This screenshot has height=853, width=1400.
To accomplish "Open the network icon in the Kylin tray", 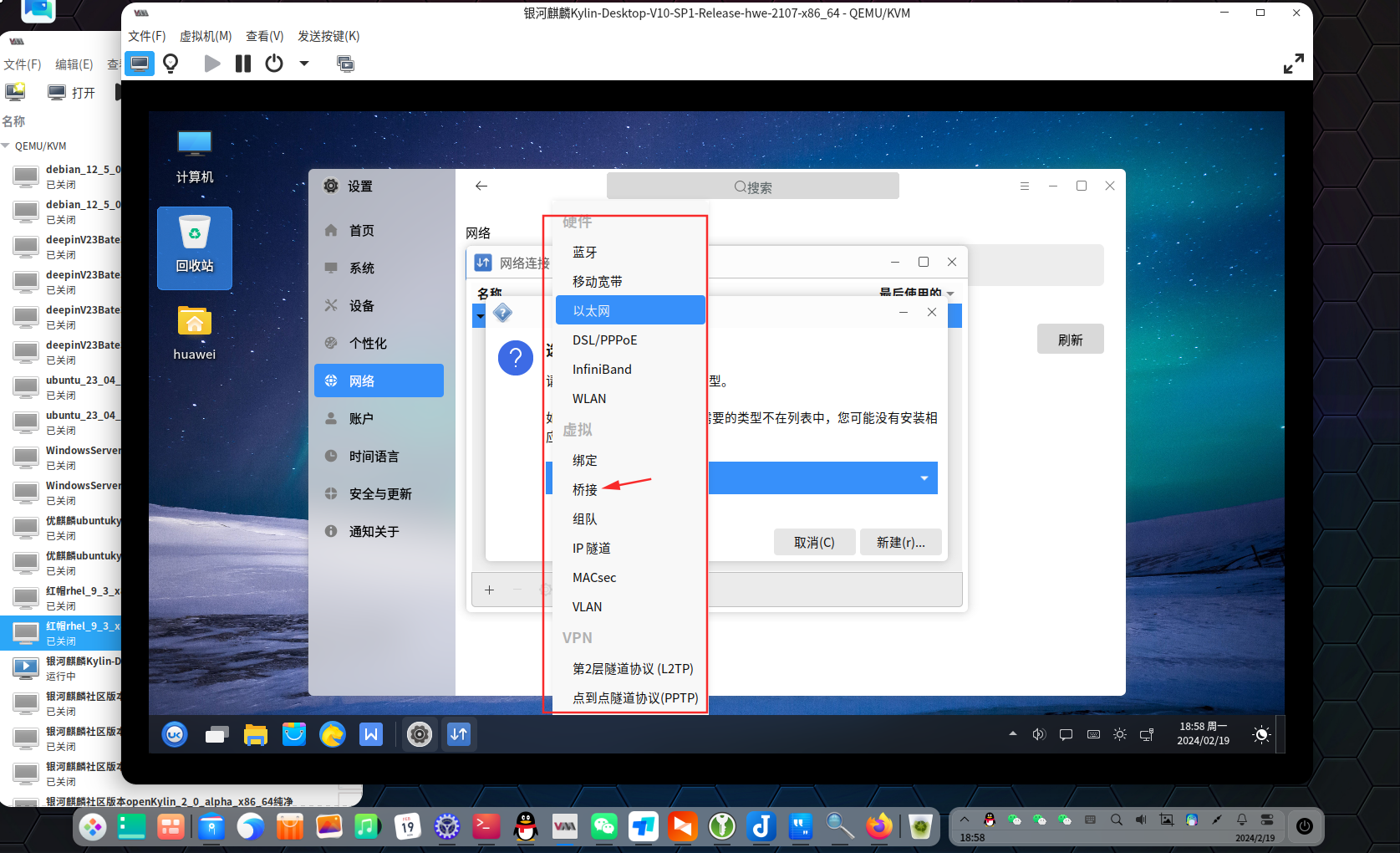I will tap(1147, 734).
